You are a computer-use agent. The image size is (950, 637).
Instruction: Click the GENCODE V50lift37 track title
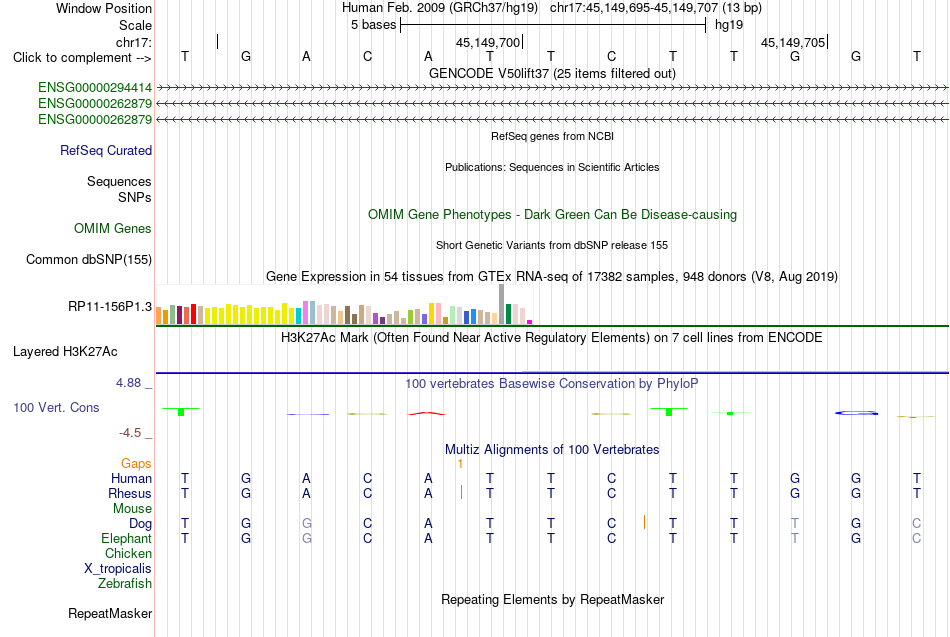pyautogui.click(x=553, y=73)
